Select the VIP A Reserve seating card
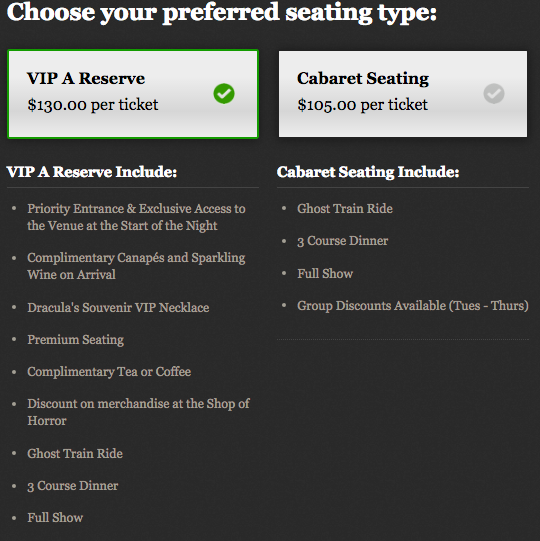Viewport: 540px width, 541px height. (133, 94)
